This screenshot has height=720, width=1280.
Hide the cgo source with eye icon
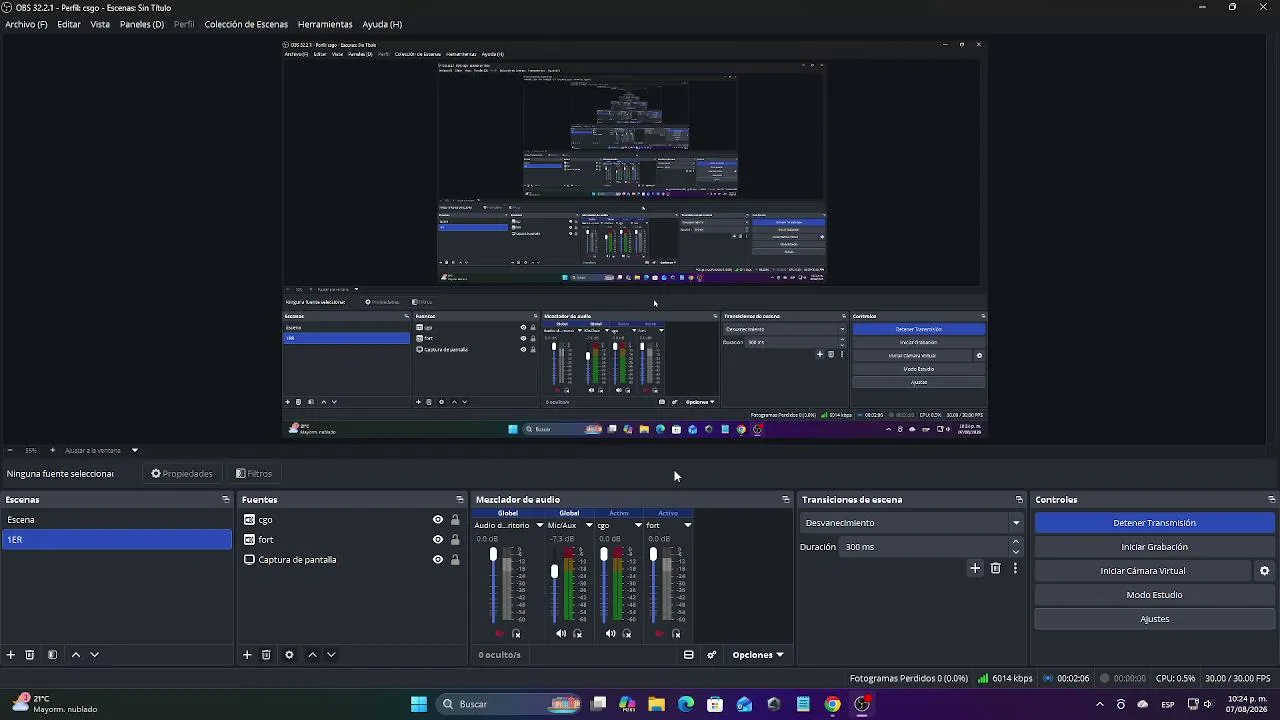437,520
